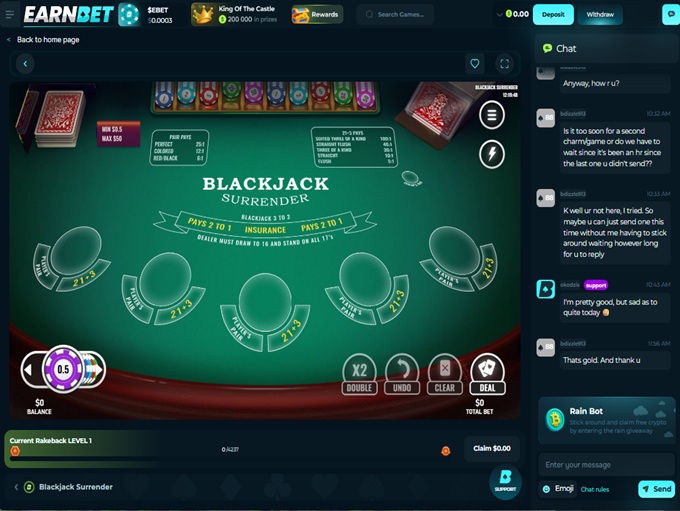Viewport: 680px width, 511px height.
Task: Click the Back to home page link
Action: 48,39
